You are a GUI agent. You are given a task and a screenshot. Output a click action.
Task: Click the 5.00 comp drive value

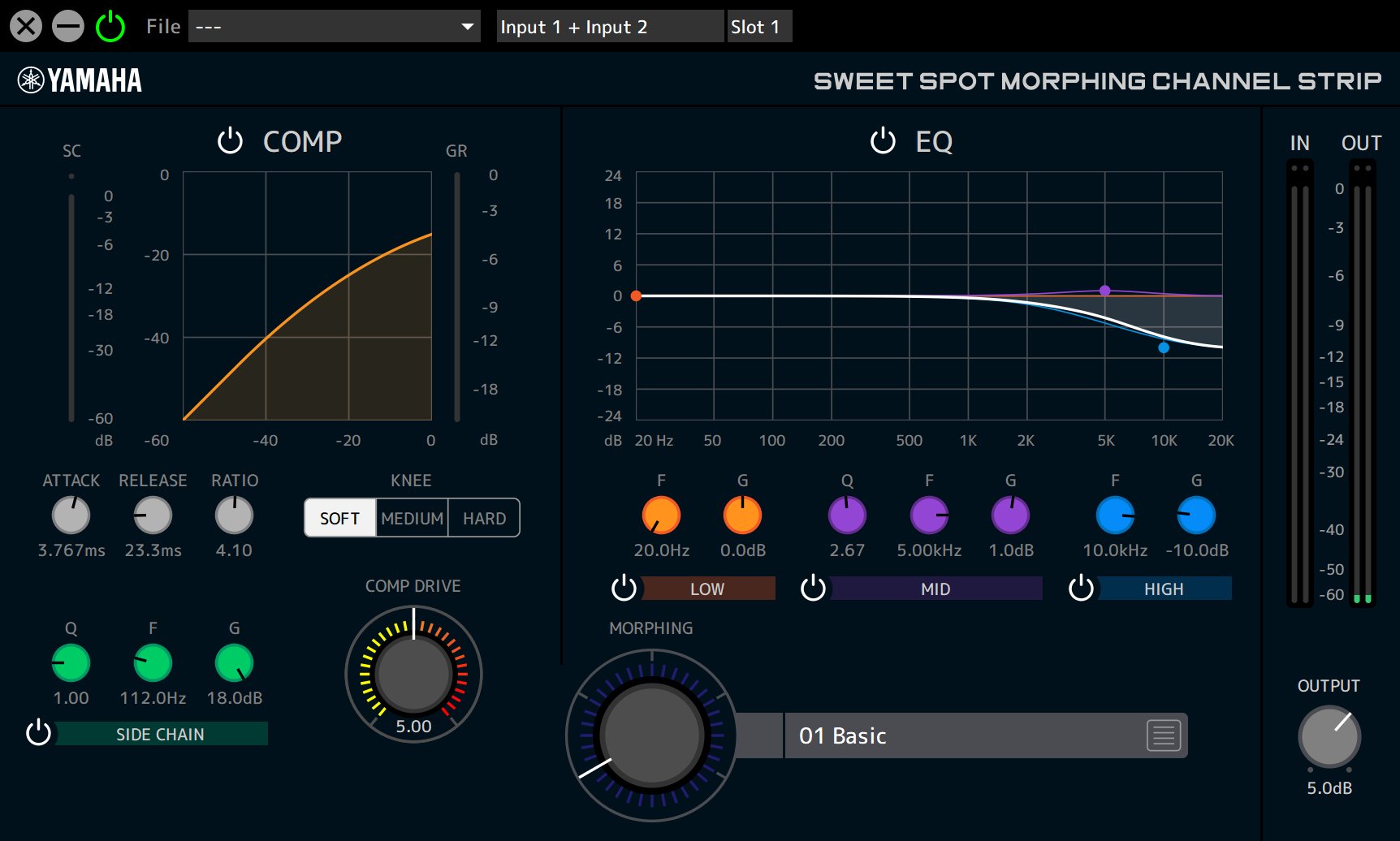(x=413, y=727)
